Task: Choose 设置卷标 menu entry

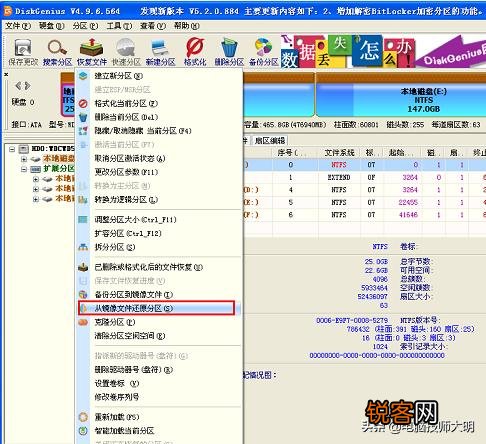Action: [159, 383]
